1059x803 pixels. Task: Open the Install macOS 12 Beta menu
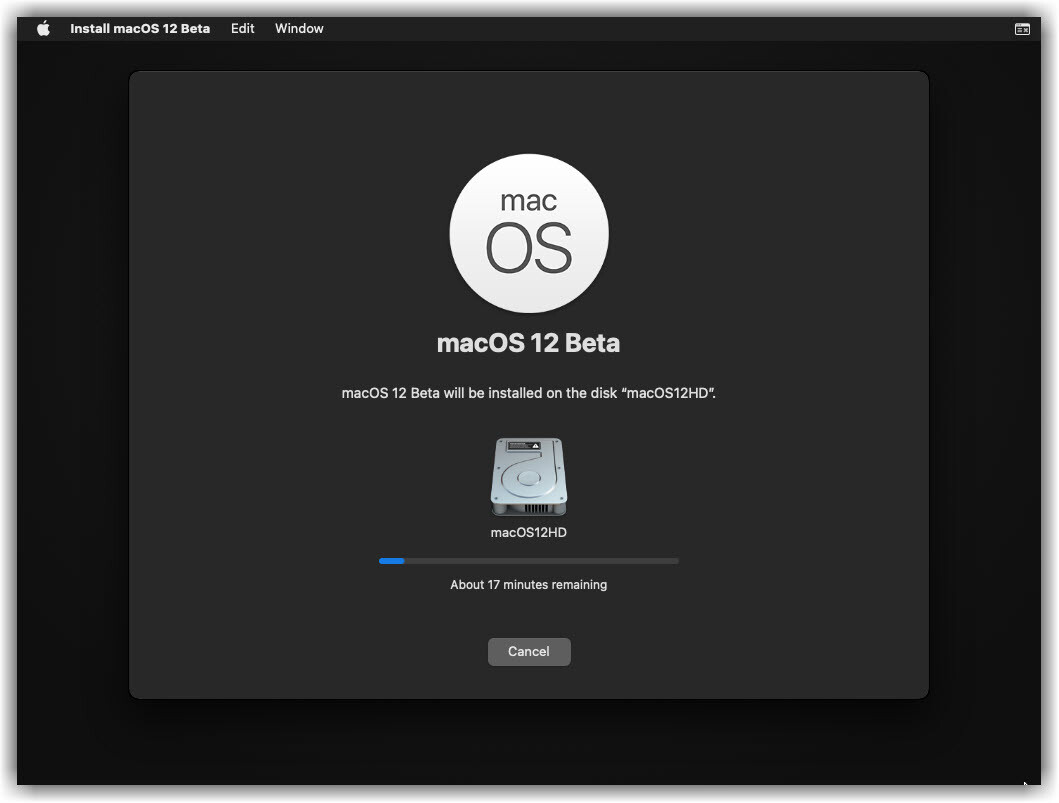pyautogui.click(x=140, y=29)
